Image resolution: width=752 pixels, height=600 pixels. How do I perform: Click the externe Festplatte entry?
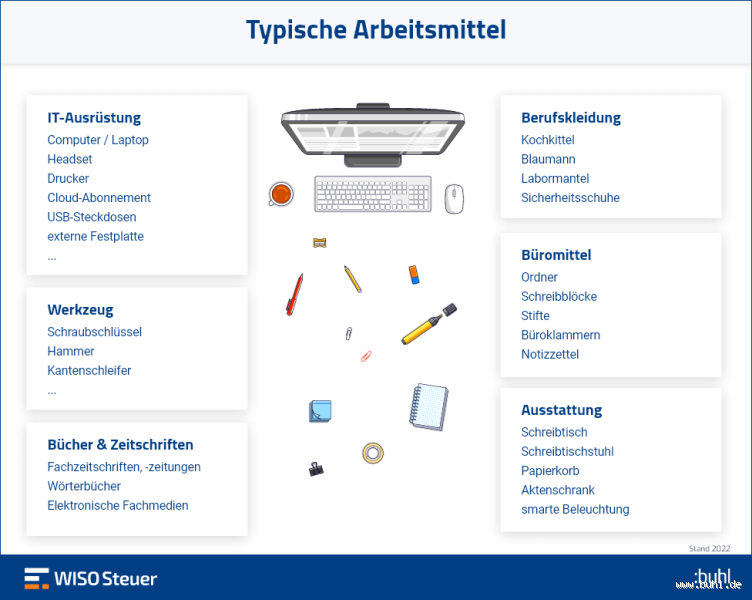click(x=95, y=236)
